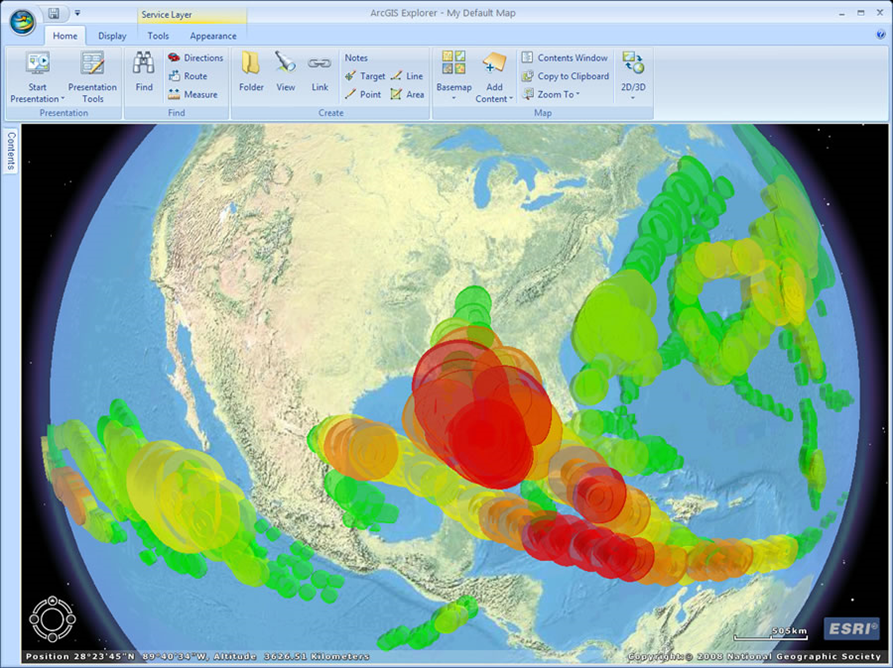
Task: Open the Zoom To dropdown
Action: tap(551, 95)
